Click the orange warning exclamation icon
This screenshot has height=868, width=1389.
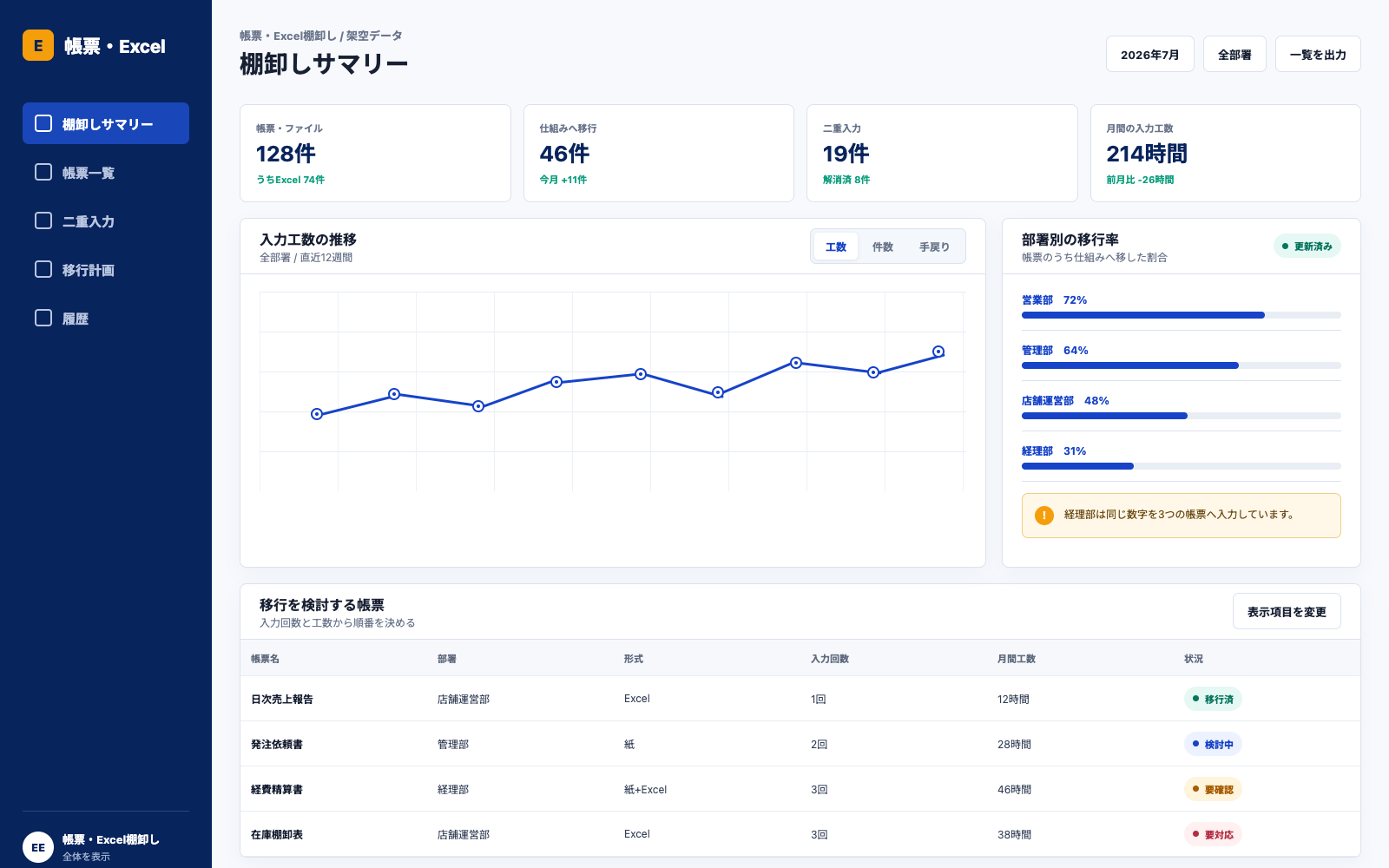click(1044, 516)
